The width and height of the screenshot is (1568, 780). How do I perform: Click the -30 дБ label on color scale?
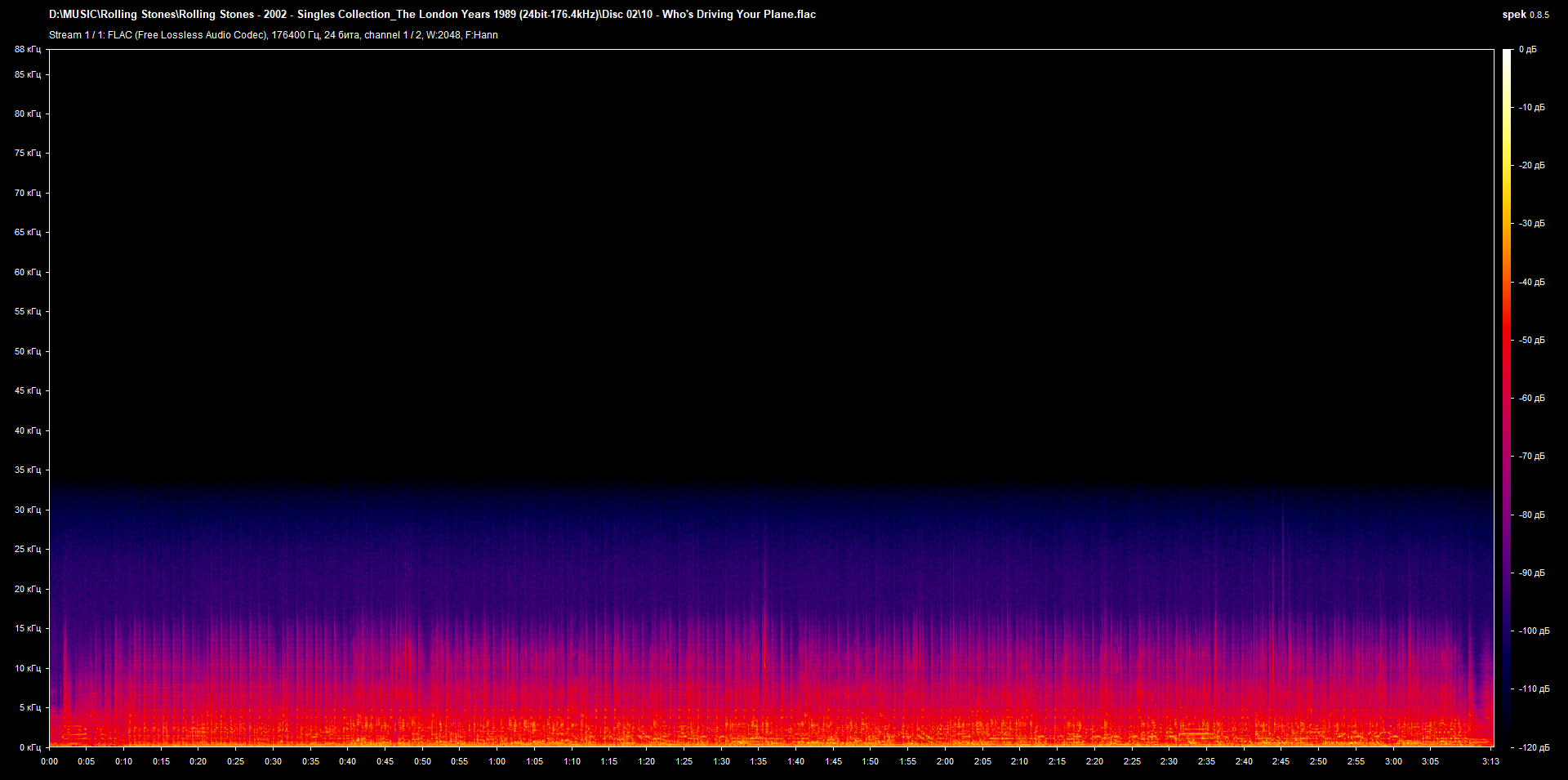tap(1531, 224)
